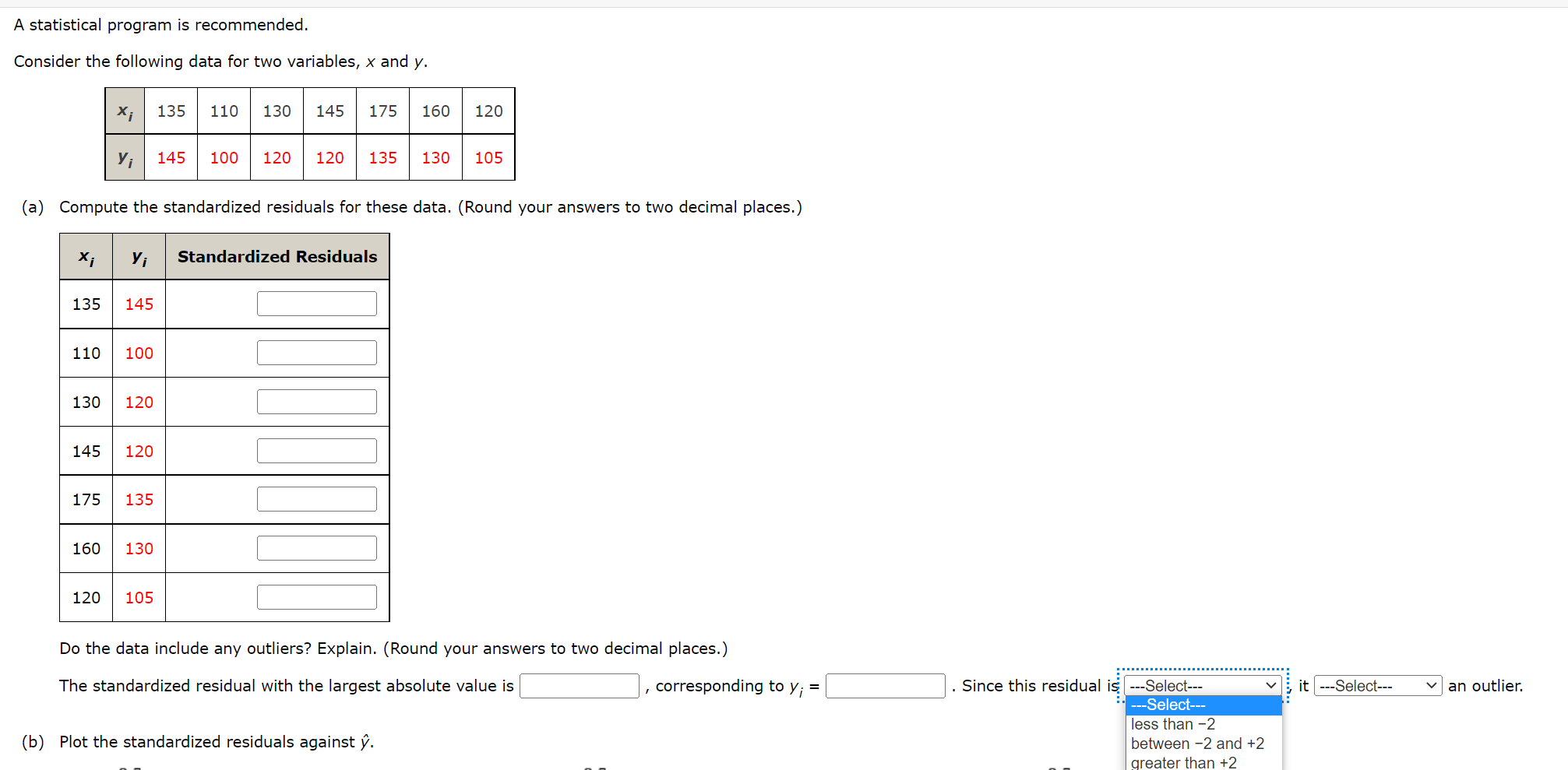The height and width of the screenshot is (770, 1568).
Task: Click the residual input for row 175, 135
Action: pos(316,498)
